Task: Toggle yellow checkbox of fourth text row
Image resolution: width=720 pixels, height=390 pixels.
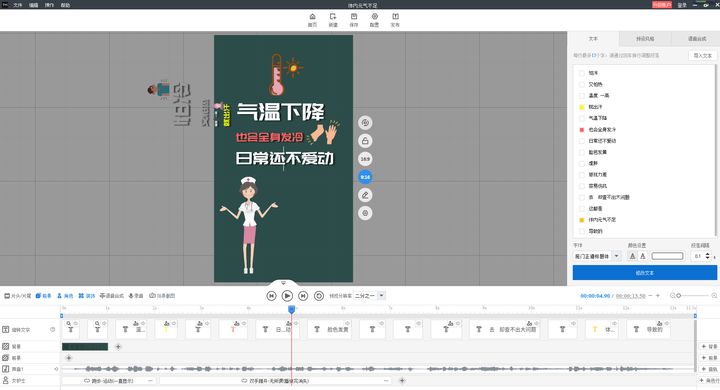Action: (x=582, y=107)
